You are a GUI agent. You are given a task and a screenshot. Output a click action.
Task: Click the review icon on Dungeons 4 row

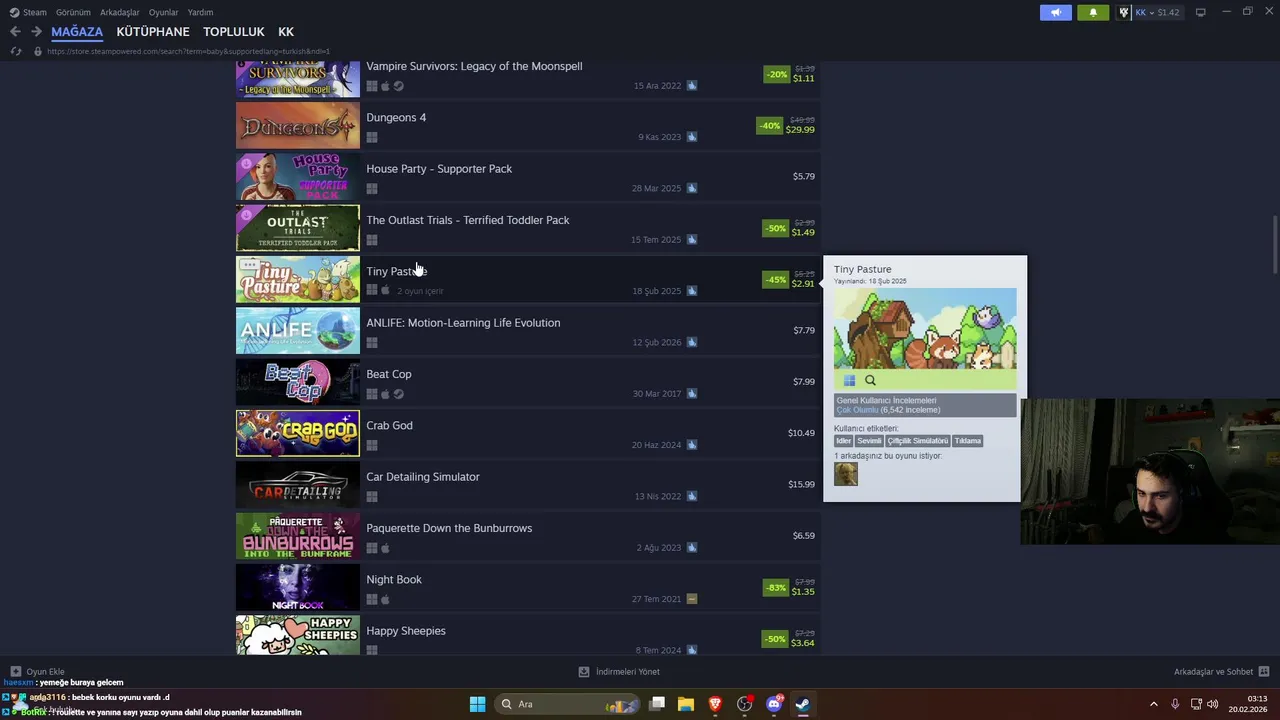pos(692,137)
